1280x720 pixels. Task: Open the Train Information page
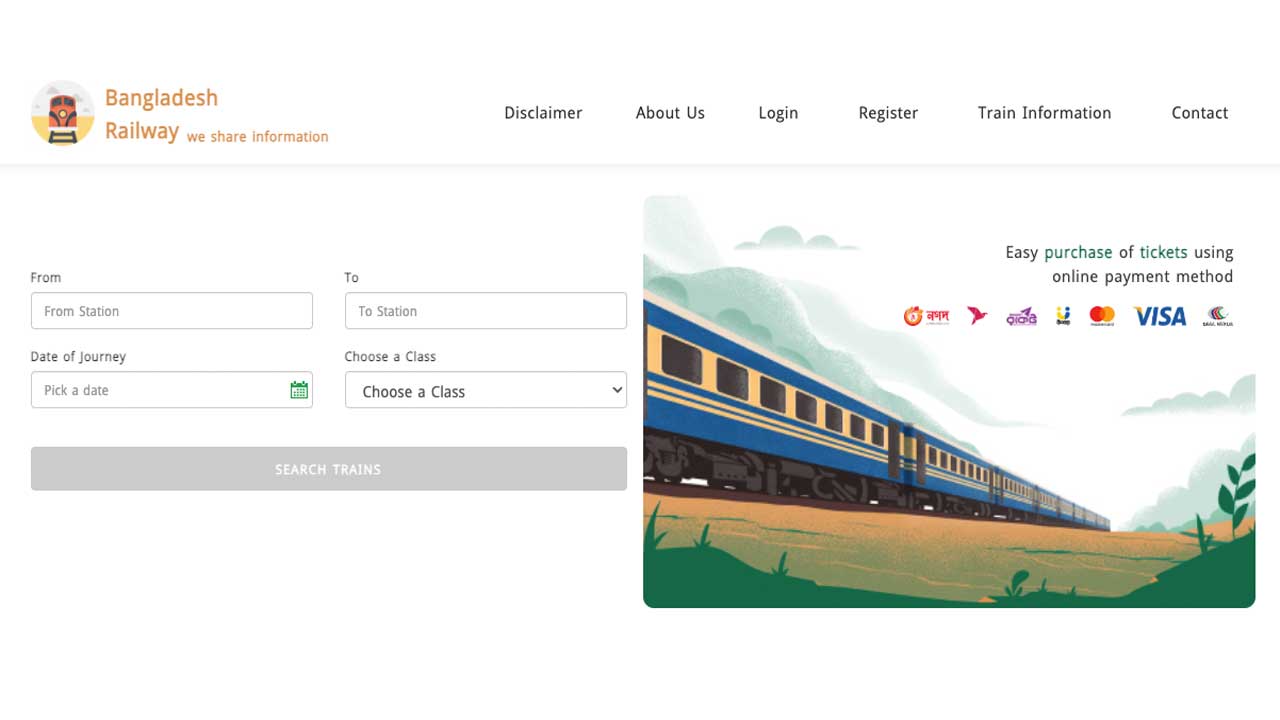pyautogui.click(x=1044, y=113)
